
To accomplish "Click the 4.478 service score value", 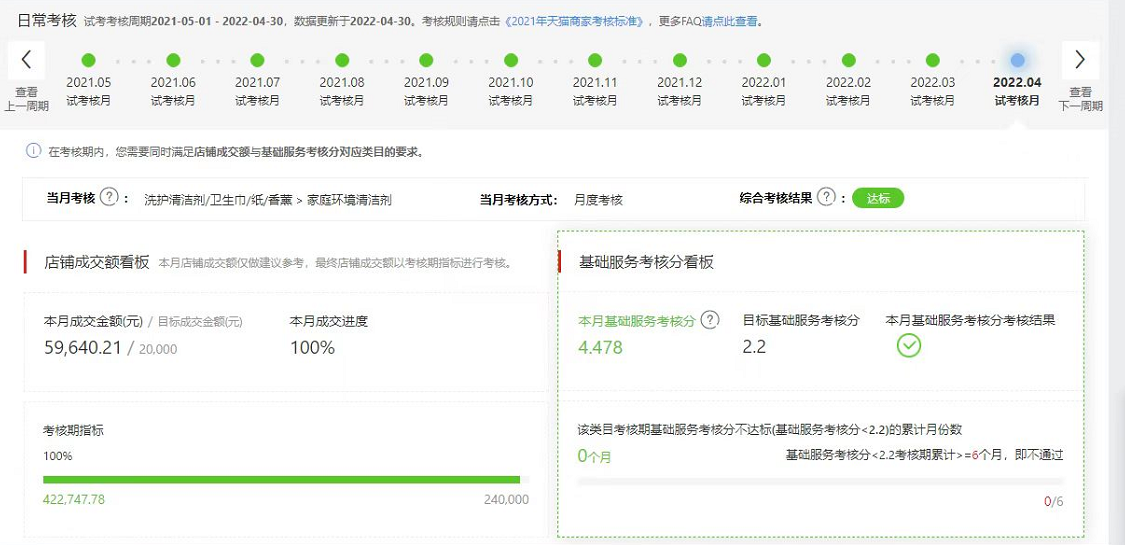I will tap(601, 348).
